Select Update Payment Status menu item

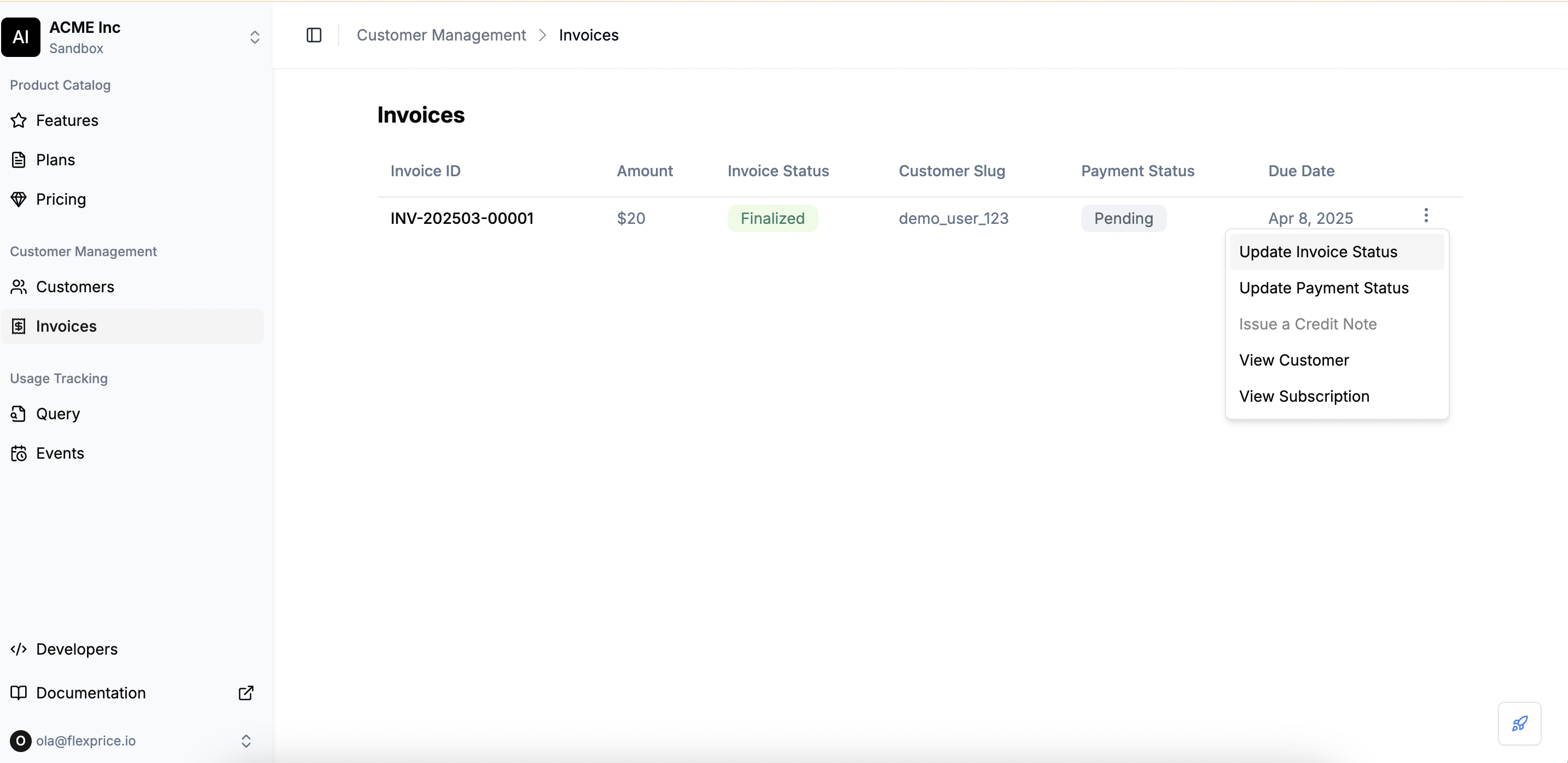pos(1323,288)
